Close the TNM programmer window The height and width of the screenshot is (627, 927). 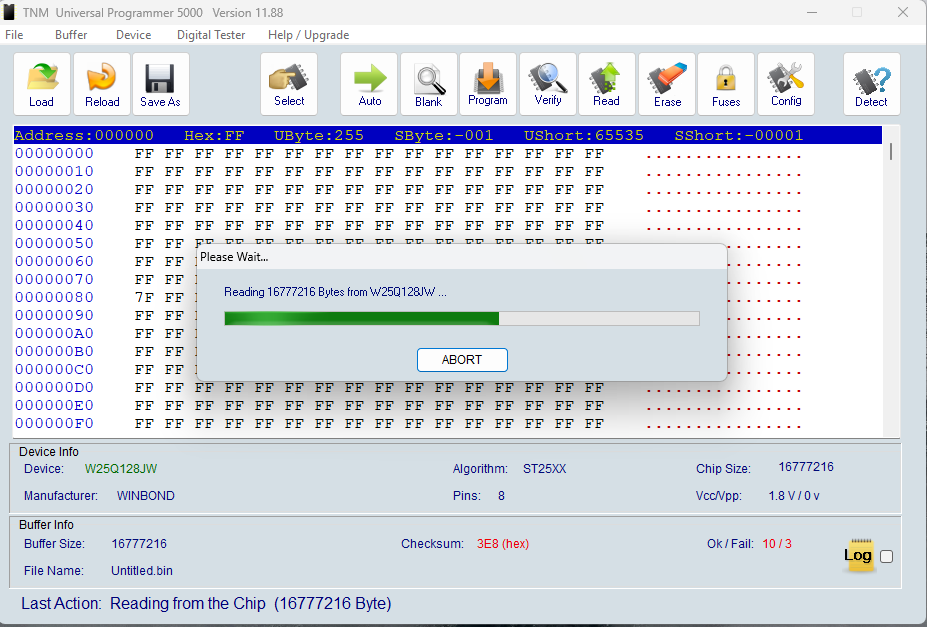click(903, 12)
